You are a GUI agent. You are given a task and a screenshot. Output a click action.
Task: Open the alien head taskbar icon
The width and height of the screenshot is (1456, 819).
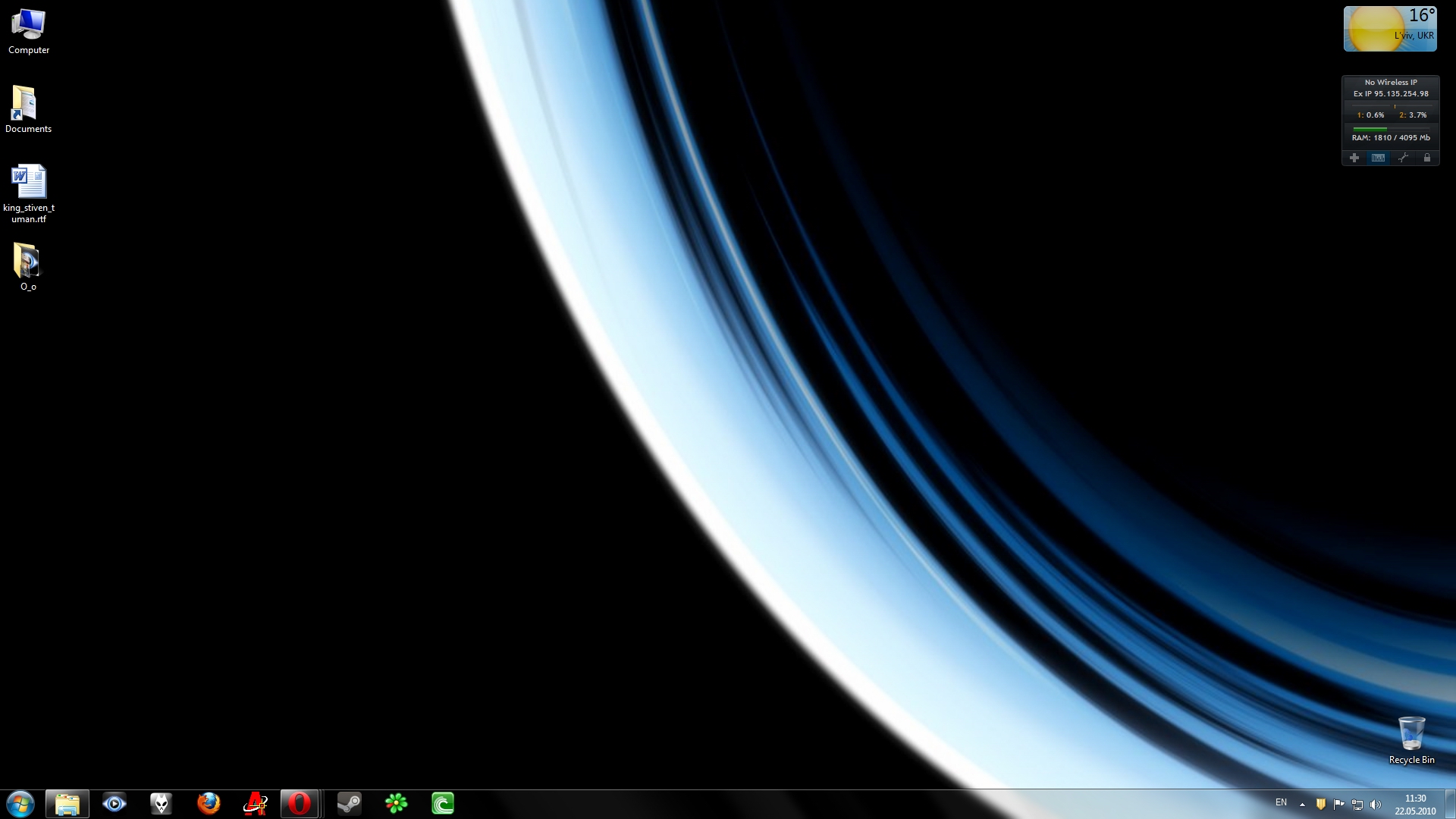161,804
